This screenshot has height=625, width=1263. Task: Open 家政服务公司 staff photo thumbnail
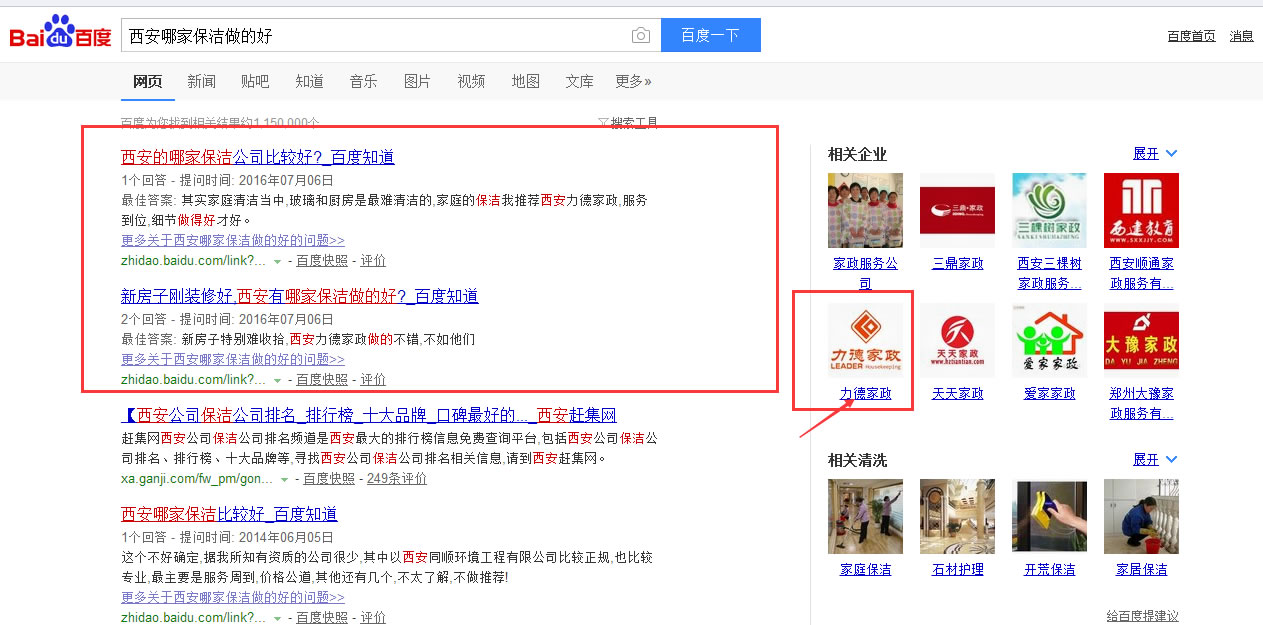pyautogui.click(x=865, y=210)
